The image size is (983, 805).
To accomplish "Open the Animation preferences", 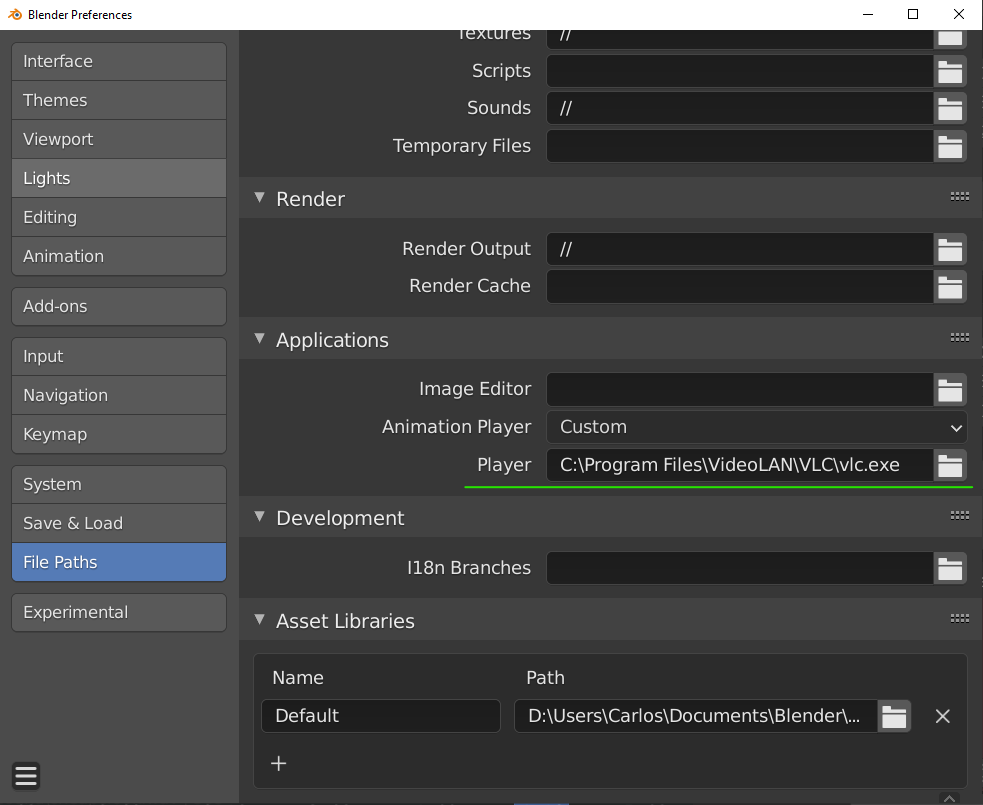I will coord(118,256).
